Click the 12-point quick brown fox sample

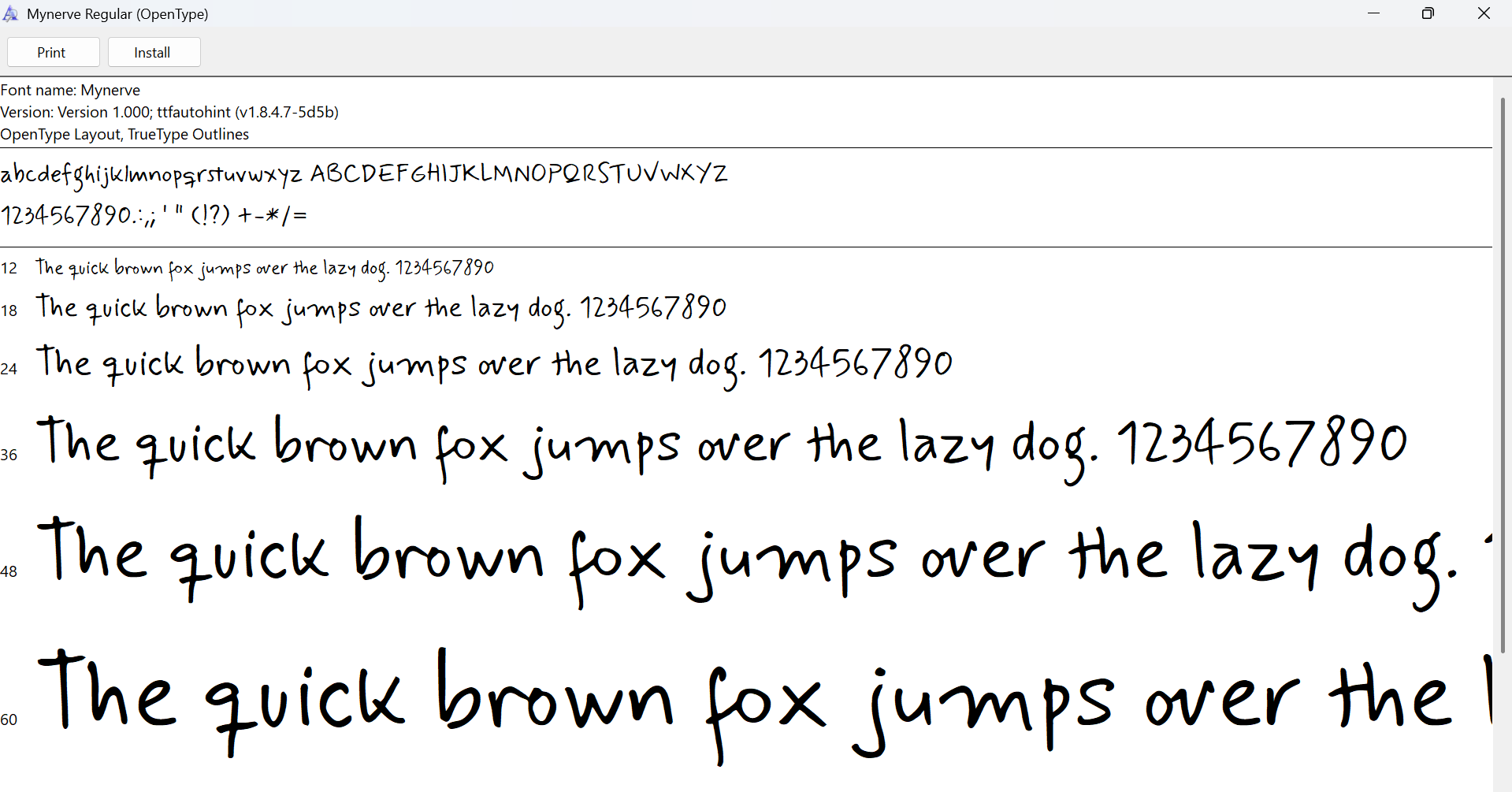tap(265, 269)
